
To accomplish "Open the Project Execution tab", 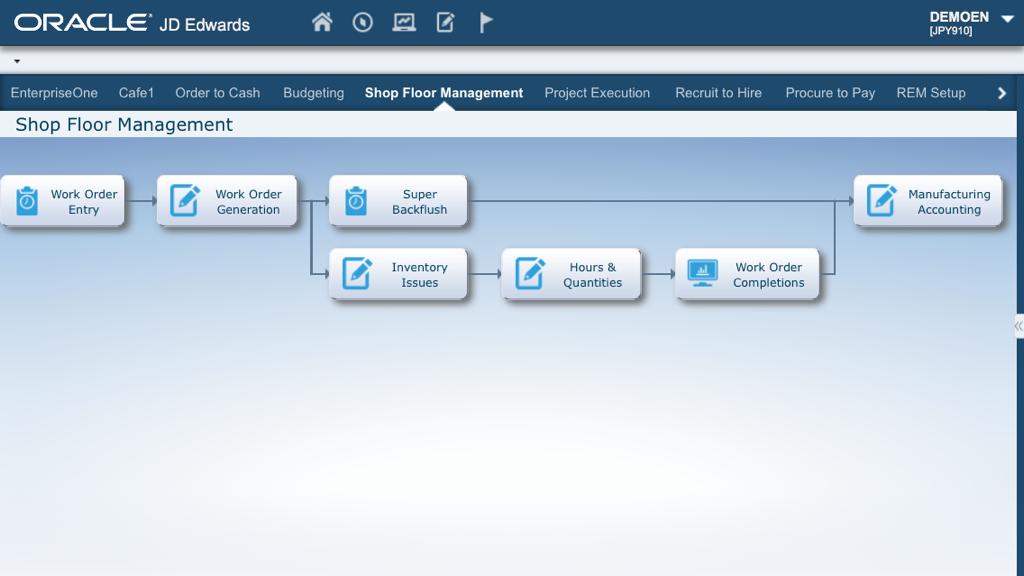I will pyautogui.click(x=598, y=93).
